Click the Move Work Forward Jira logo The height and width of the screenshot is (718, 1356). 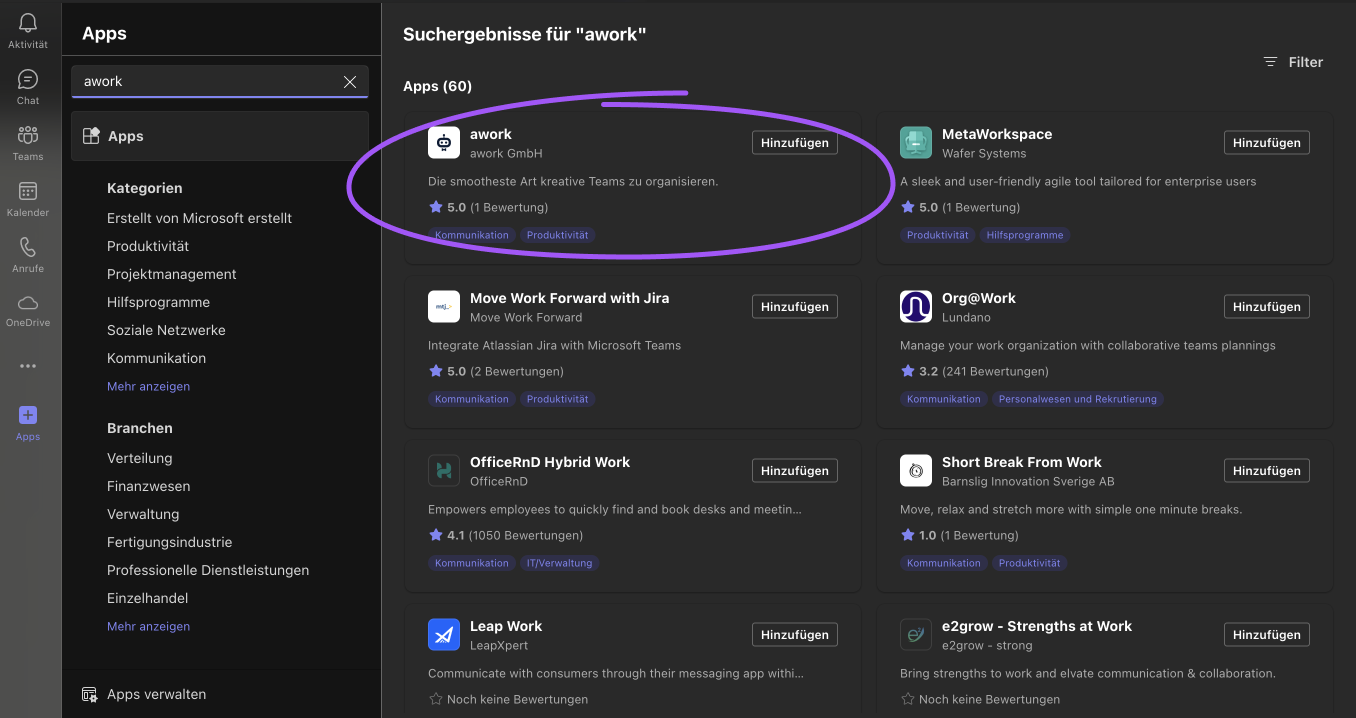click(444, 307)
